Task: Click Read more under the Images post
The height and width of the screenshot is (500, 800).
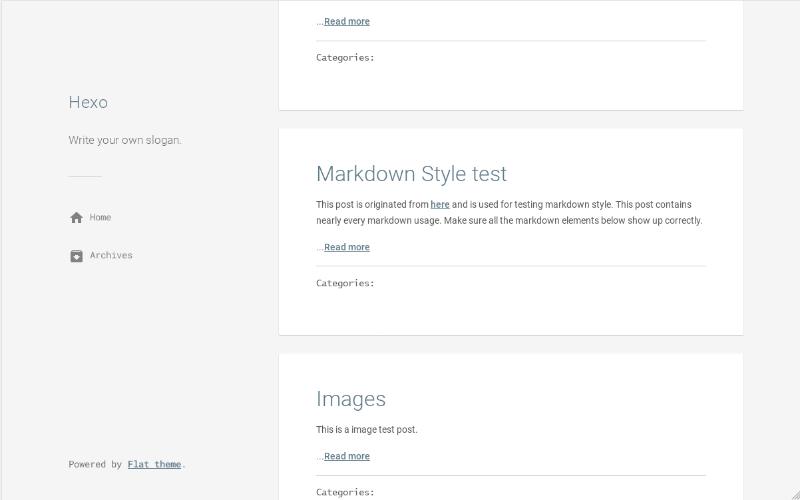Action: click(346, 456)
